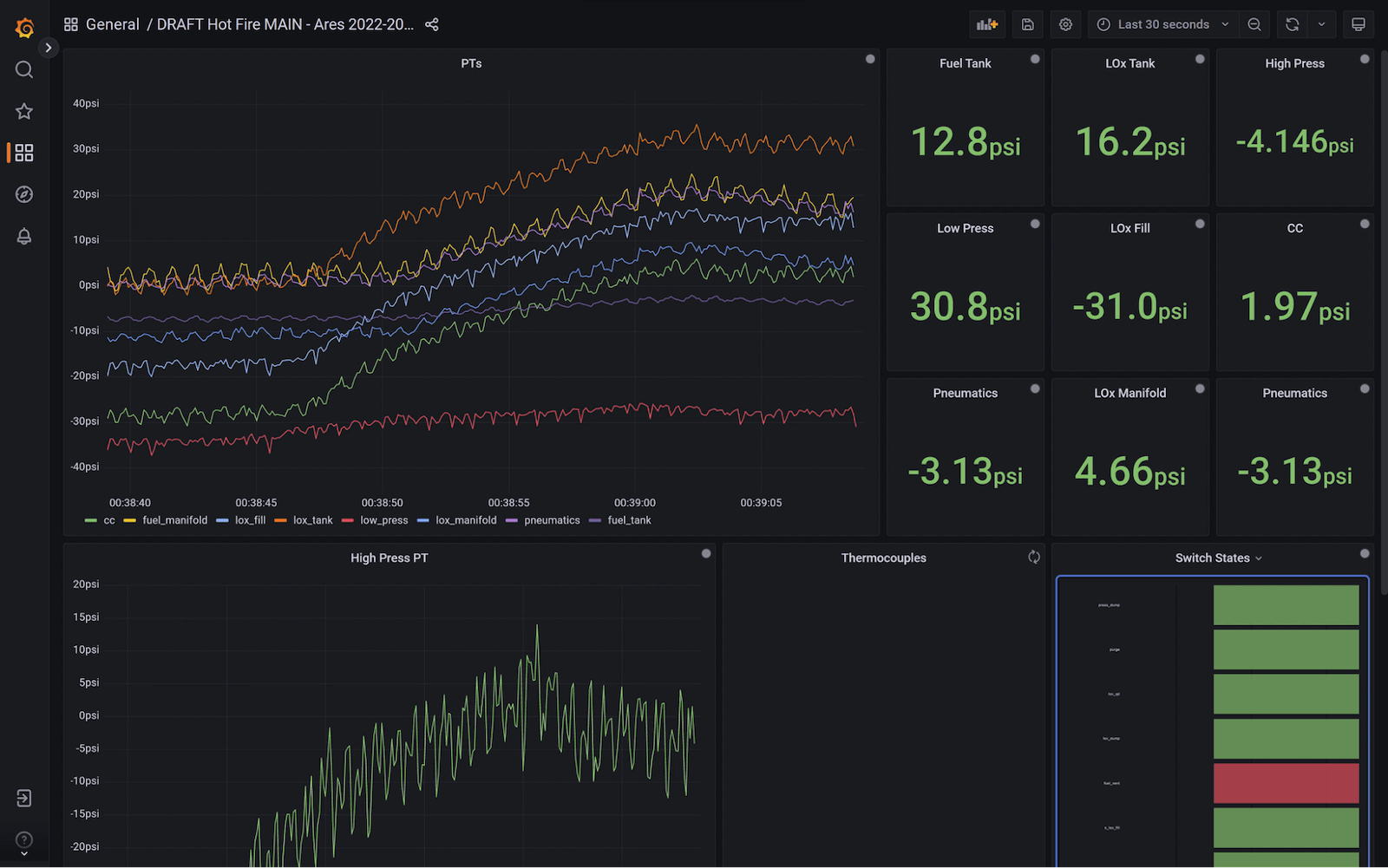Open Explore via the compass icon
Image resolution: width=1388 pixels, height=868 pixels.
tap(23, 194)
